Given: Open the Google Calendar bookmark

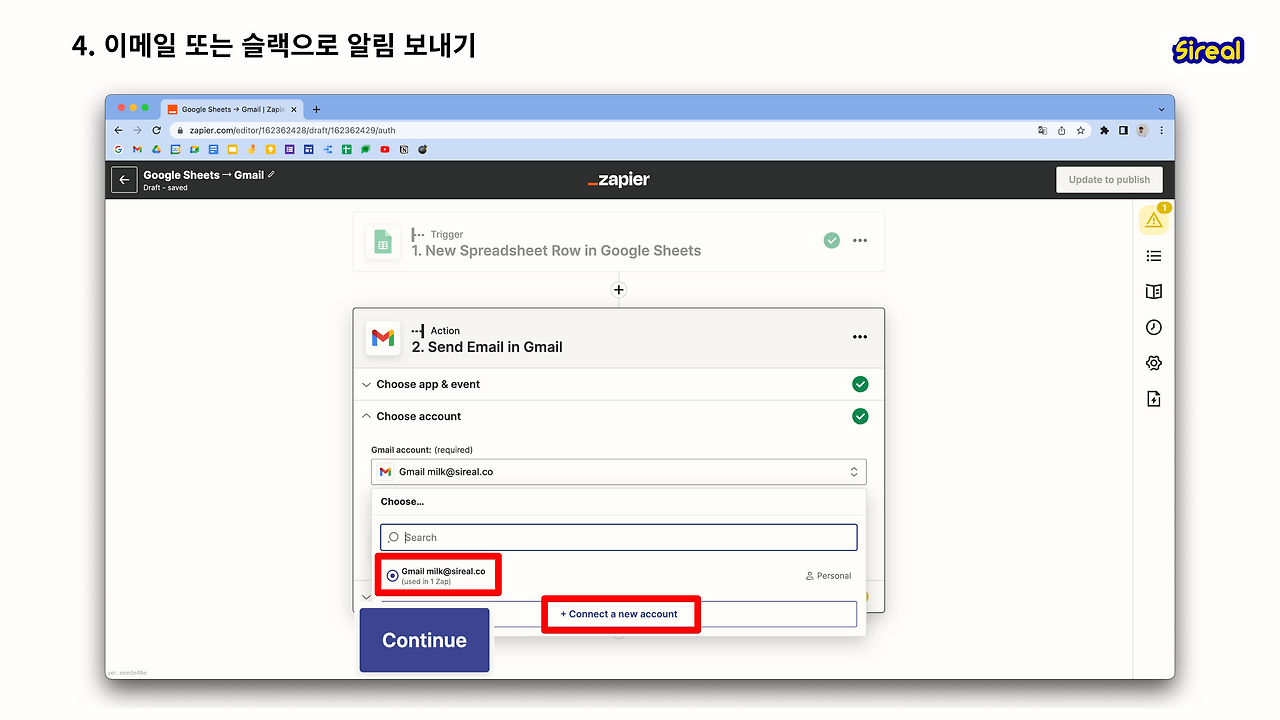Looking at the screenshot, I should click(175, 150).
